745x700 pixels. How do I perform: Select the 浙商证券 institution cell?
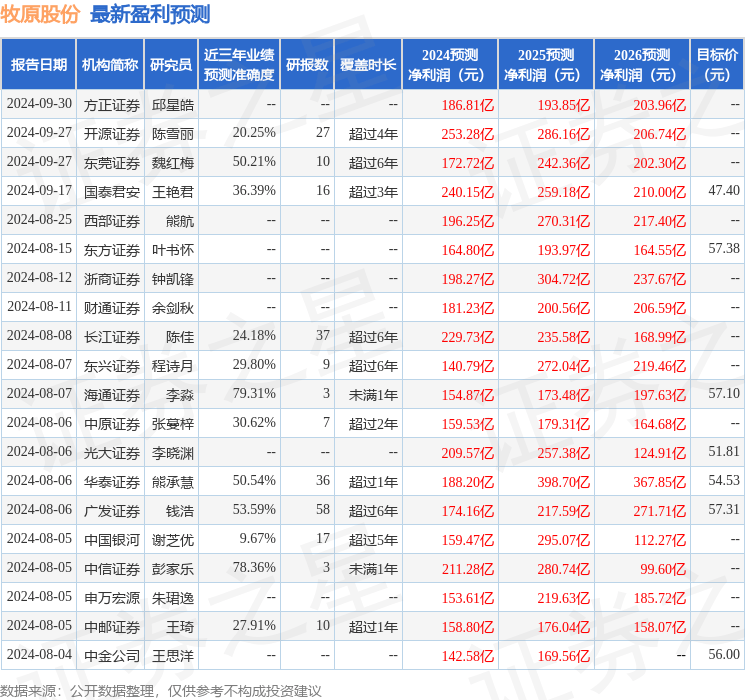112,279
